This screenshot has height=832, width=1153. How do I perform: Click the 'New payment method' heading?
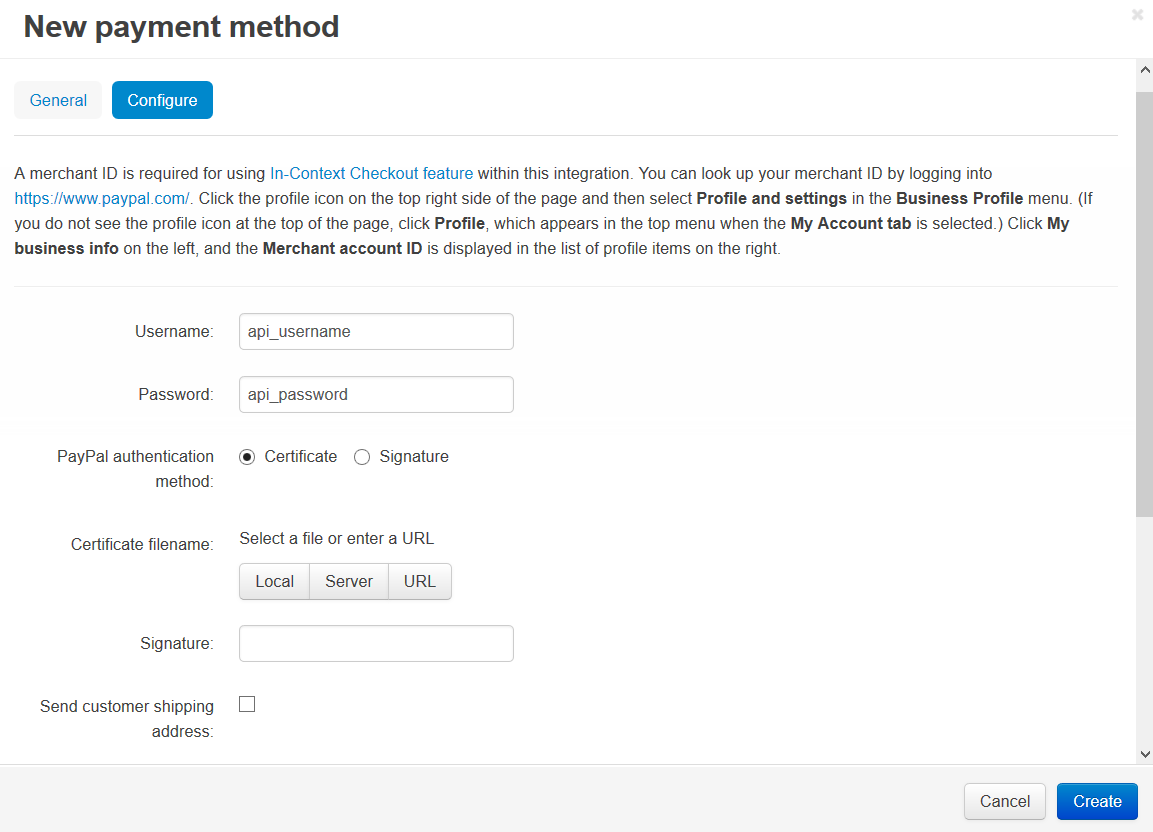[x=181, y=27]
